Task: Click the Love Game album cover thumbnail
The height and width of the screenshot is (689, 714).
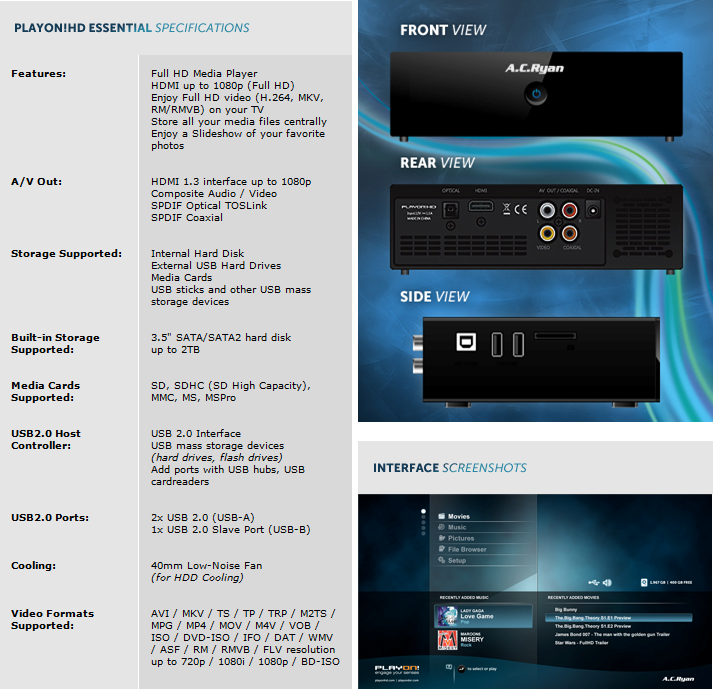Action: coord(447,616)
